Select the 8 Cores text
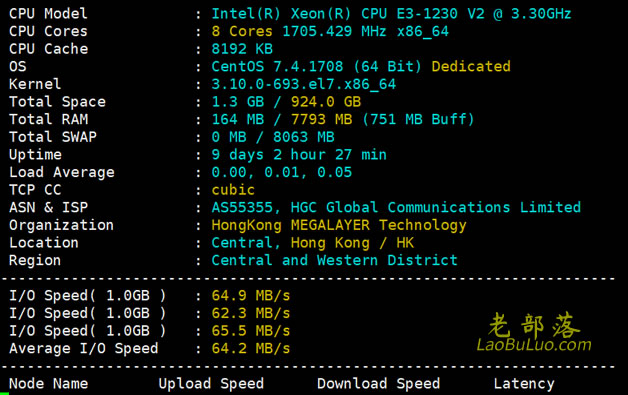Image resolution: width=628 pixels, height=395 pixels. (242, 31)
